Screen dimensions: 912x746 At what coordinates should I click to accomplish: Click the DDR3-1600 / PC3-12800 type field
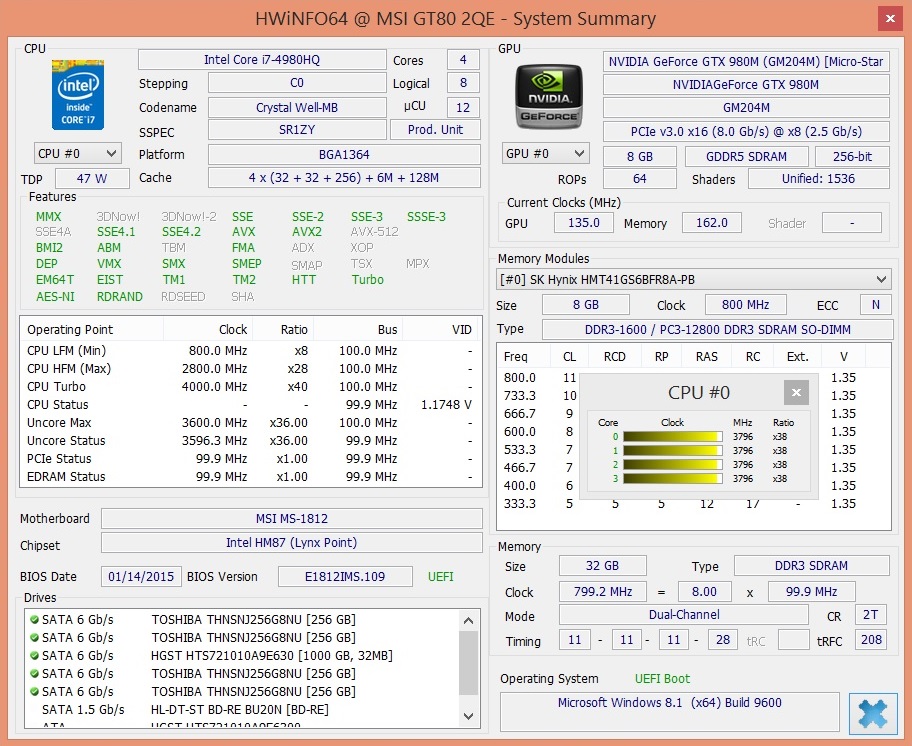(718, 330)
